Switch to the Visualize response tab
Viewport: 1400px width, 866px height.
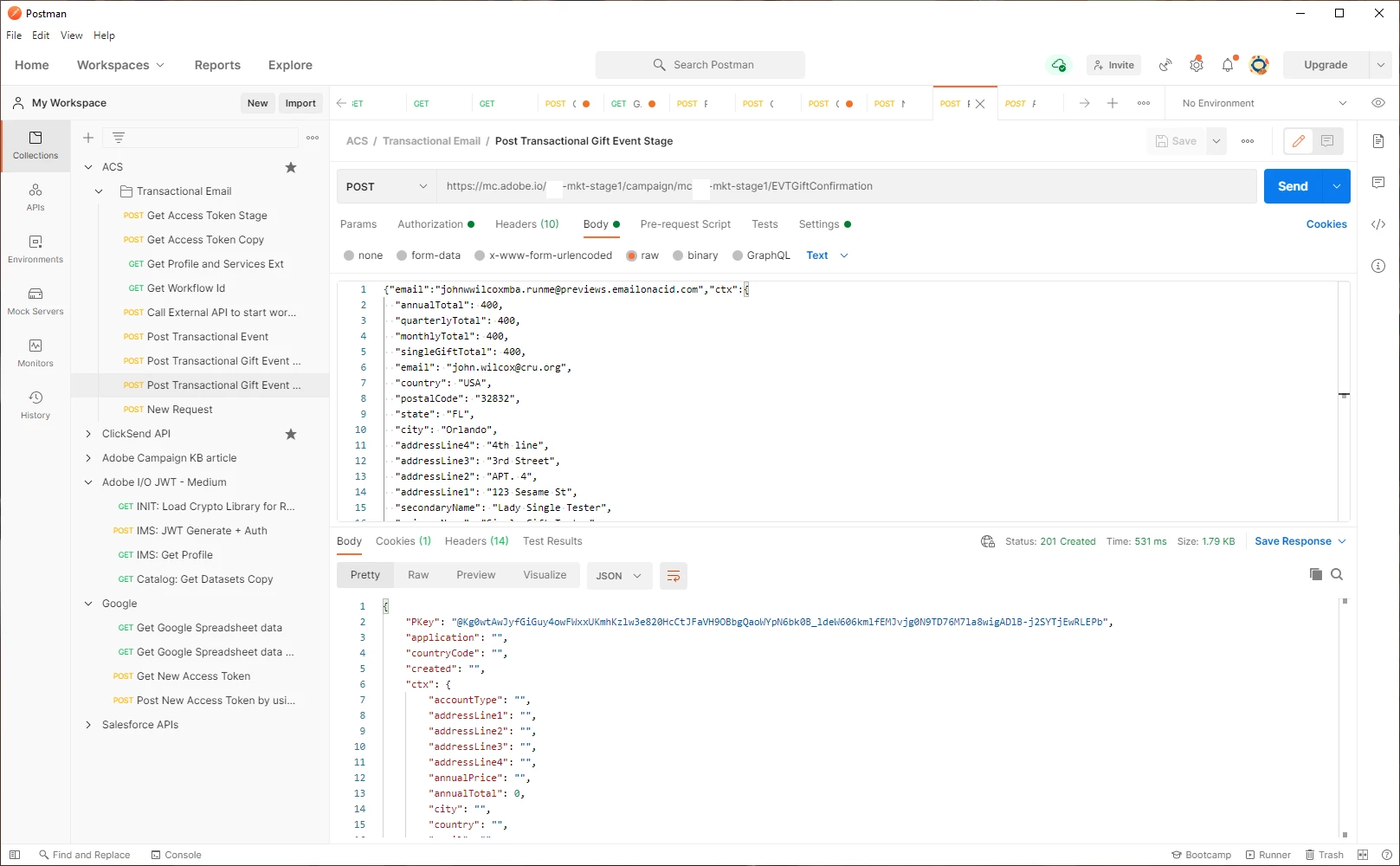[545, 575]
